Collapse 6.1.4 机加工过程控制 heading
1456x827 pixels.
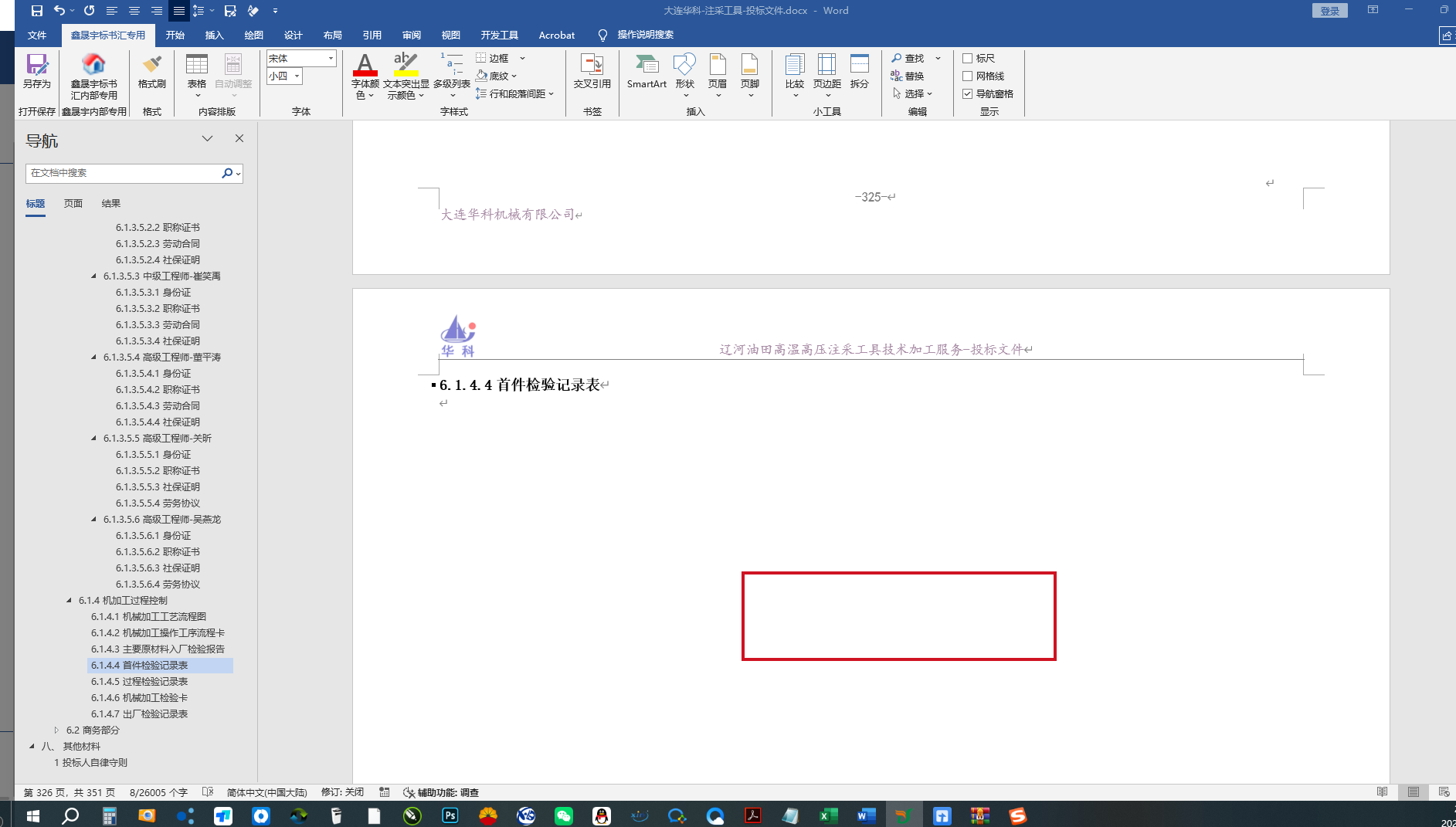click(x=69, y=600)
